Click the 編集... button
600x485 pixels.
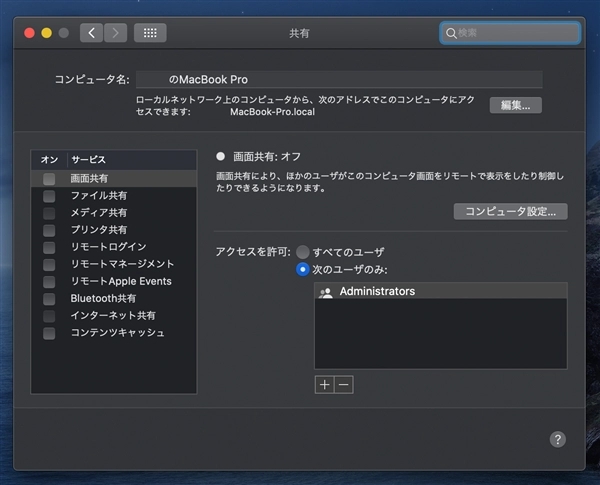coord(515,105)
